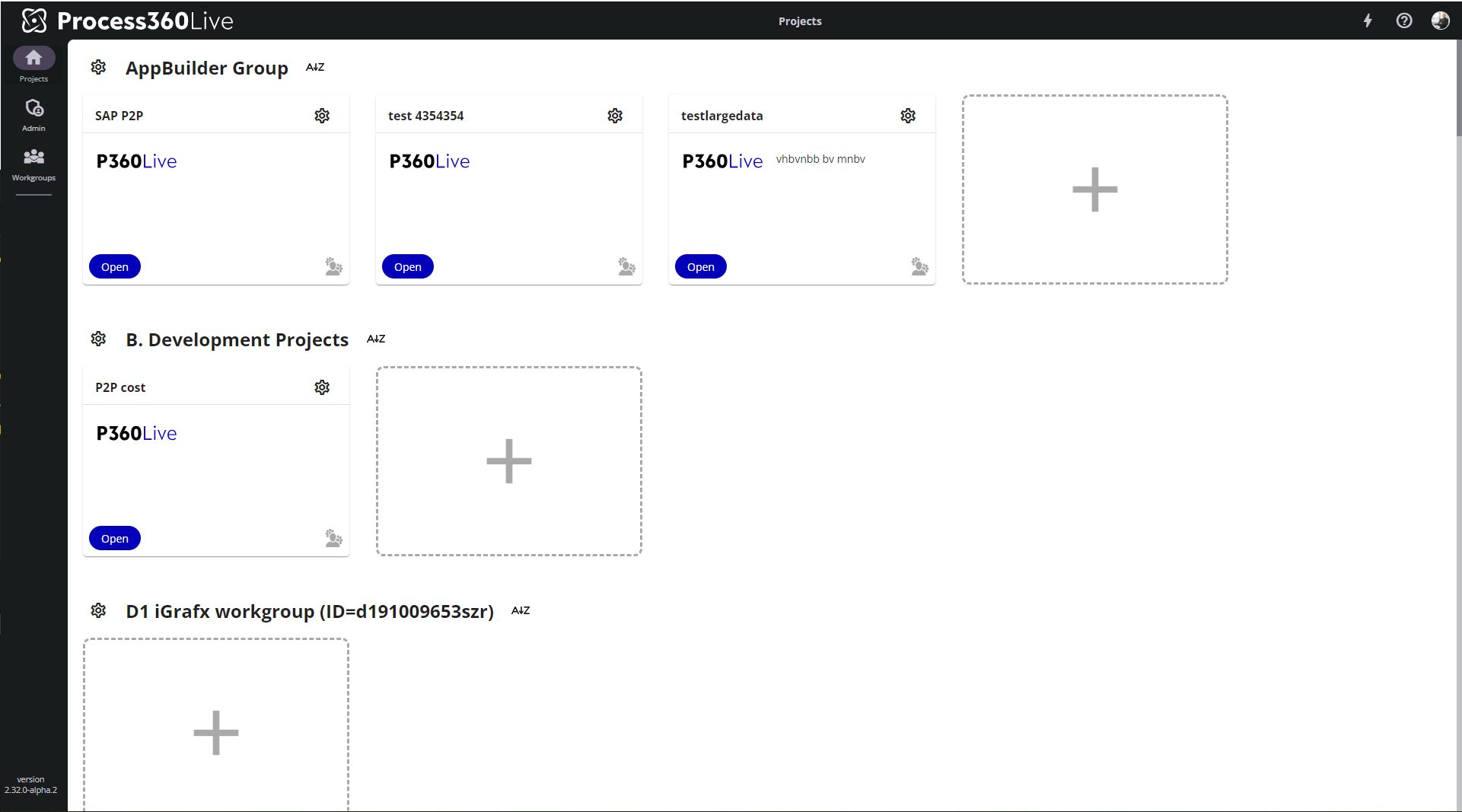Add new project to B. Development Projects

coord(509,461)
